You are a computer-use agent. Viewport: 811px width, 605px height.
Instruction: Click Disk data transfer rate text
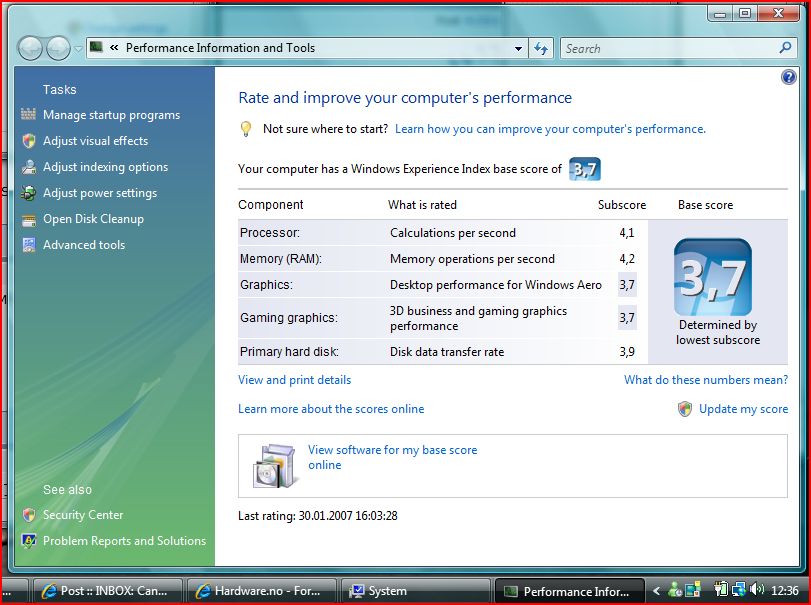tap(447, 352)
